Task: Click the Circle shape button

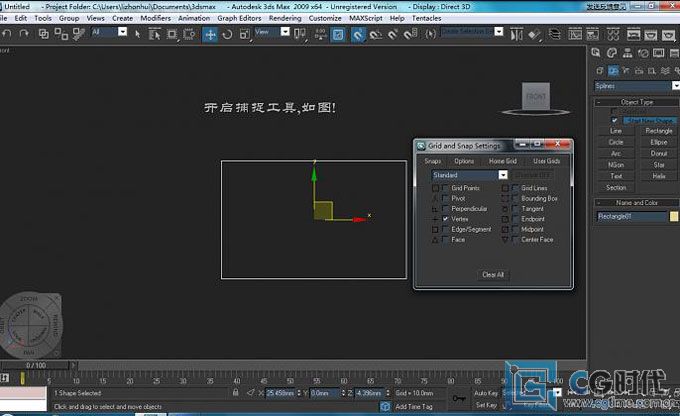Action: coord(616,142)
